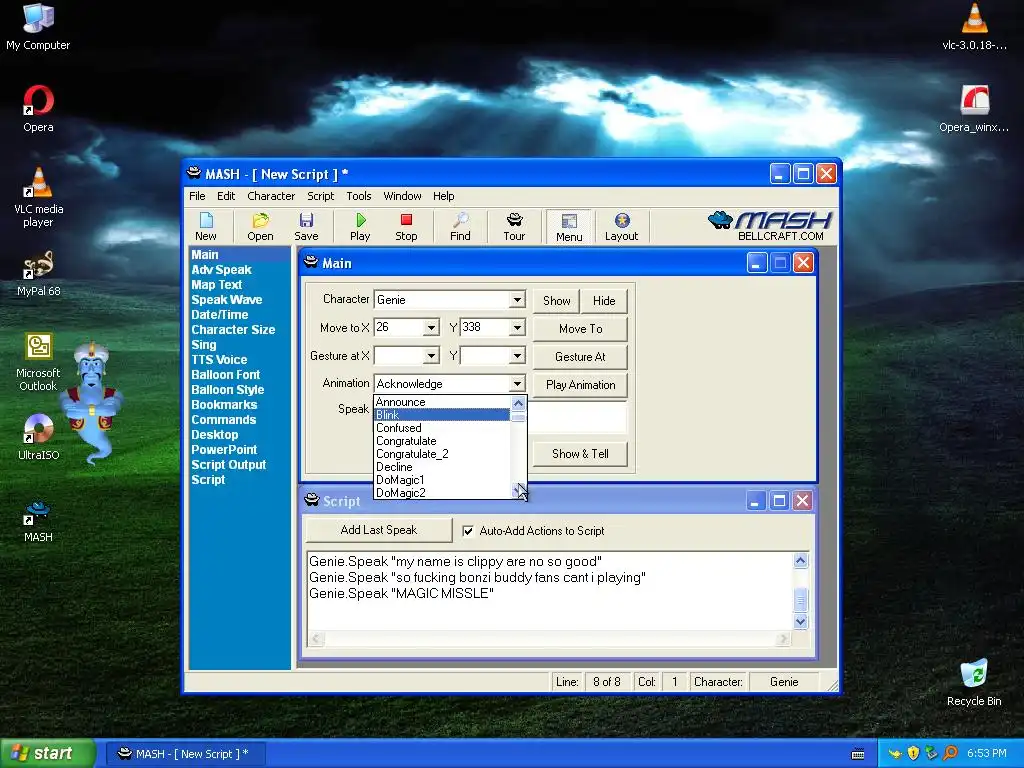Open My Computer desktop icon
The height and width of the screenshot is (768, 1024).
(38, 27)
